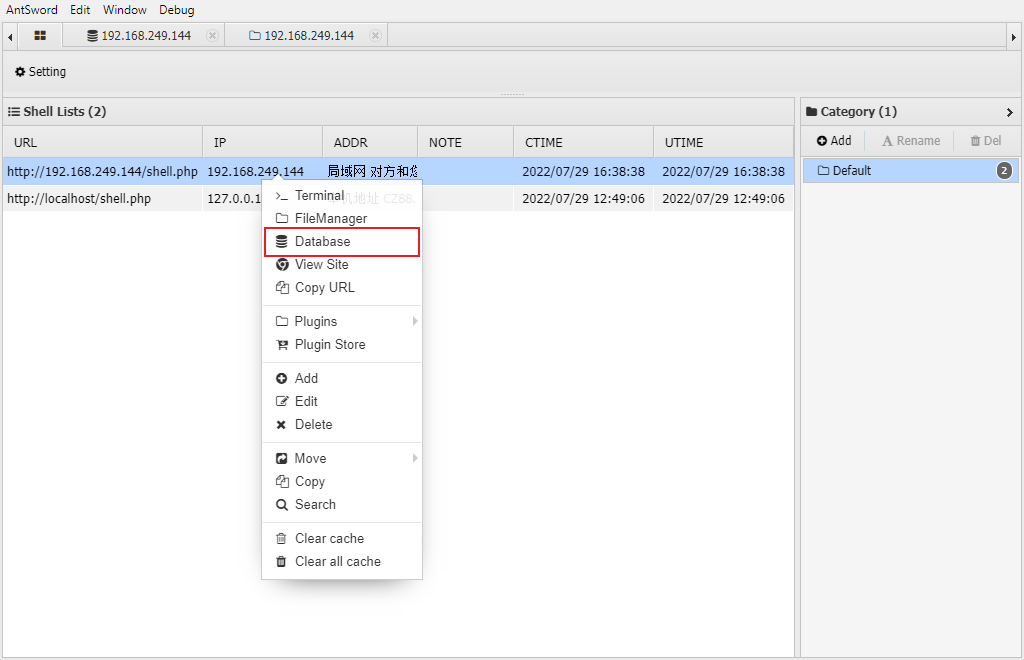The height and width of the screenshot is (660, 1024).
Task: Click Rename category button
Action: pos(911,141)
